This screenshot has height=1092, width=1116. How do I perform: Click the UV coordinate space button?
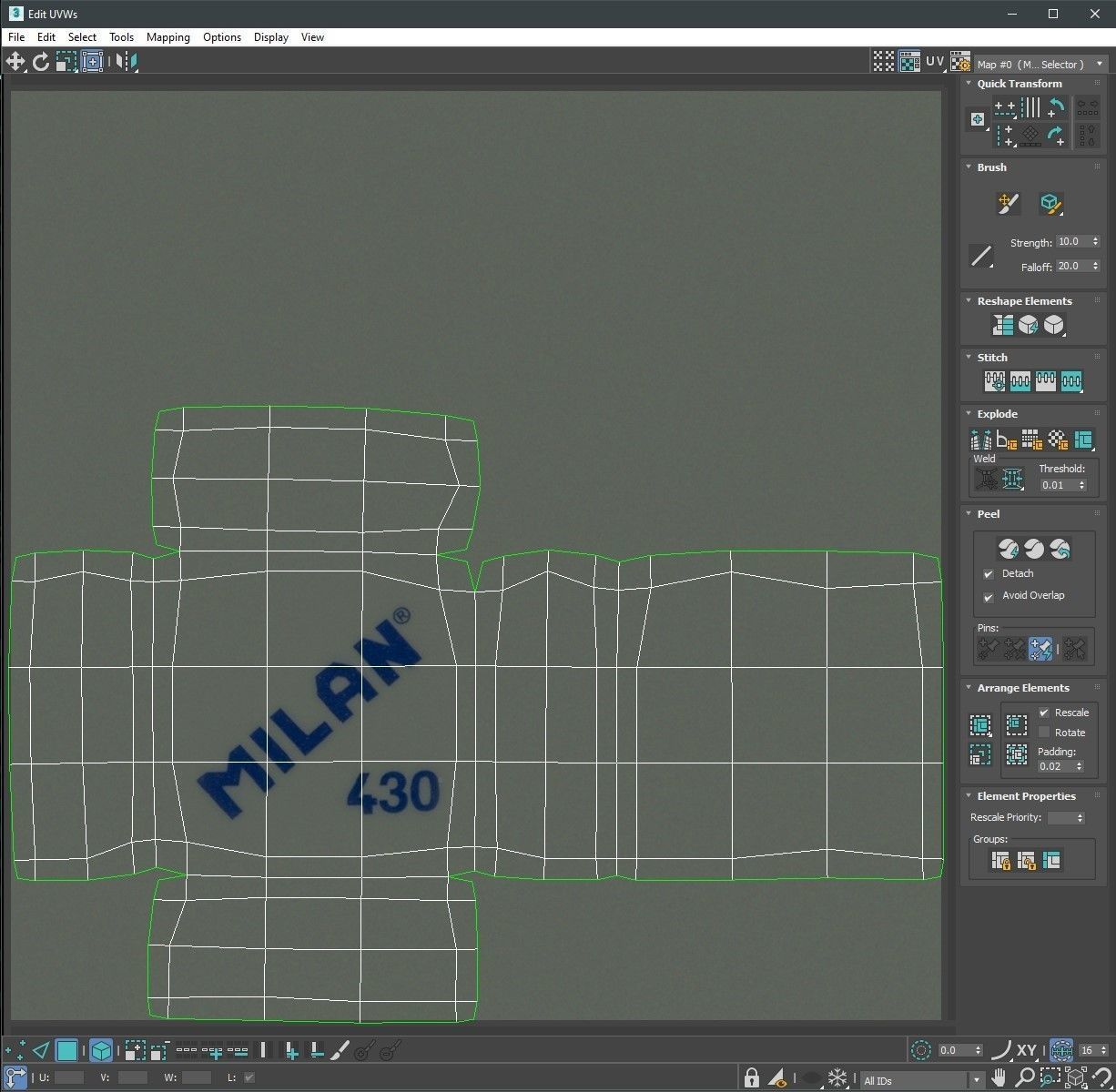pyautogui.click(x=935, y=61)
